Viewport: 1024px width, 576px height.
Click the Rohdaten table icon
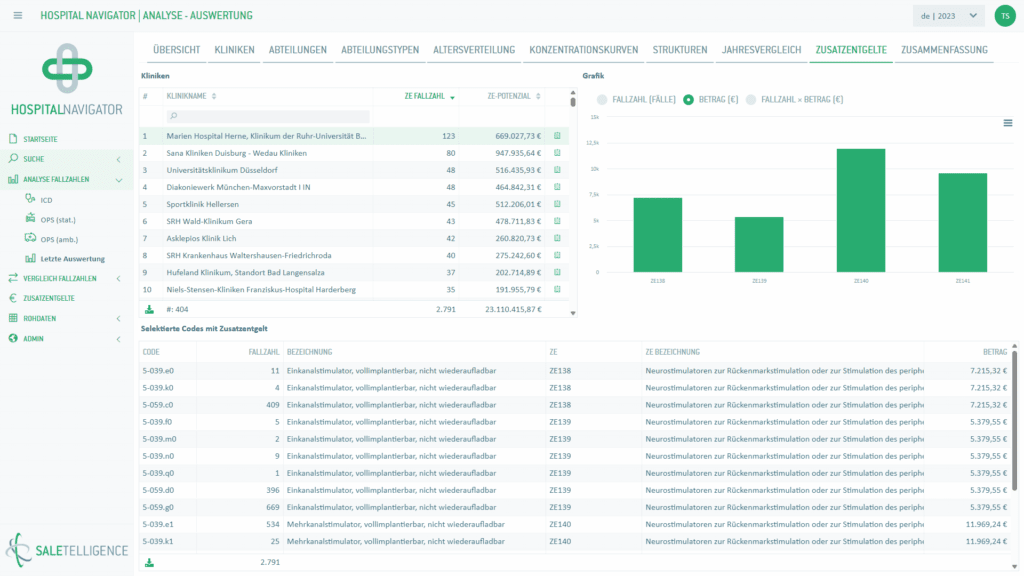click(x=13, y=318)
